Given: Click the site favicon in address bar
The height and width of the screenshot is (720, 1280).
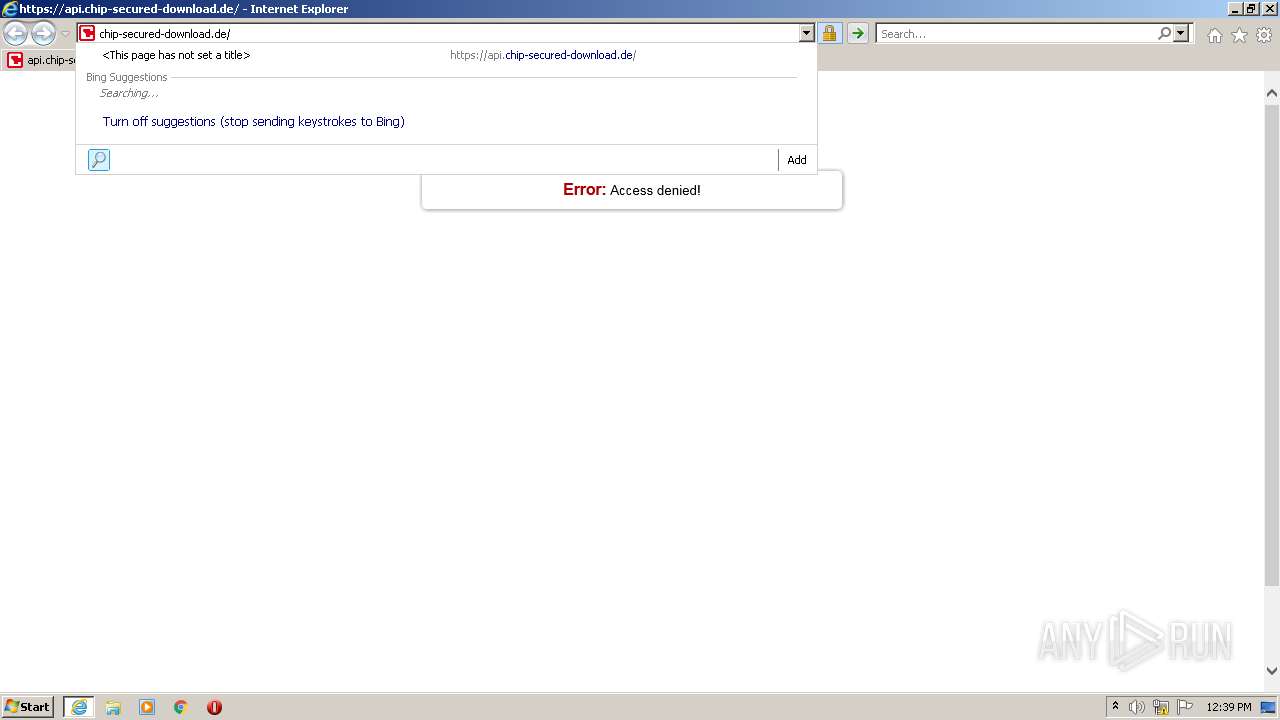Looking at the screenshot, I should pos(87,33).
